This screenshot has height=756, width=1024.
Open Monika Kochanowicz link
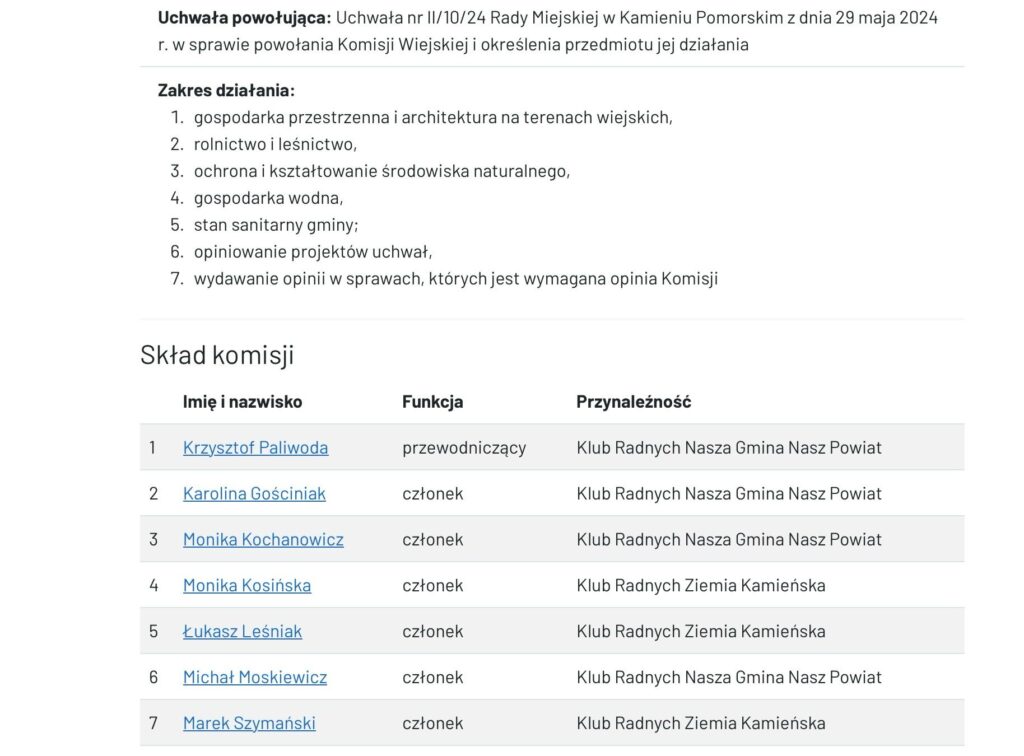[263, 539]
